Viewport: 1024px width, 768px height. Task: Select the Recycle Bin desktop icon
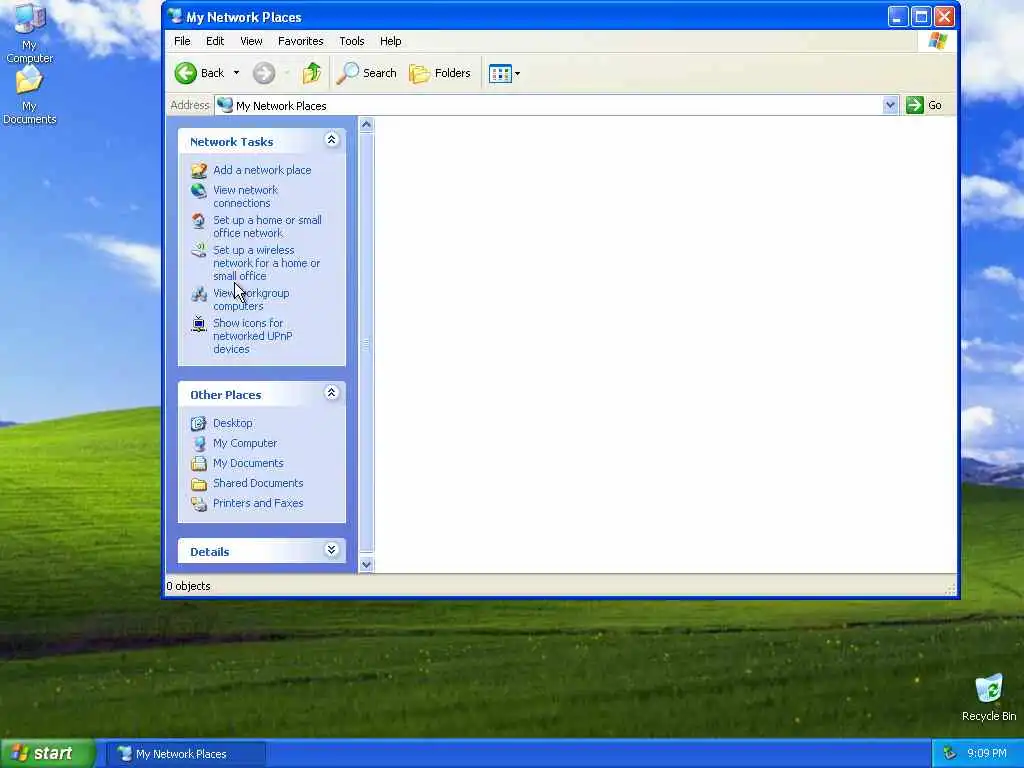pyautogui.click(x=989, y=697)
